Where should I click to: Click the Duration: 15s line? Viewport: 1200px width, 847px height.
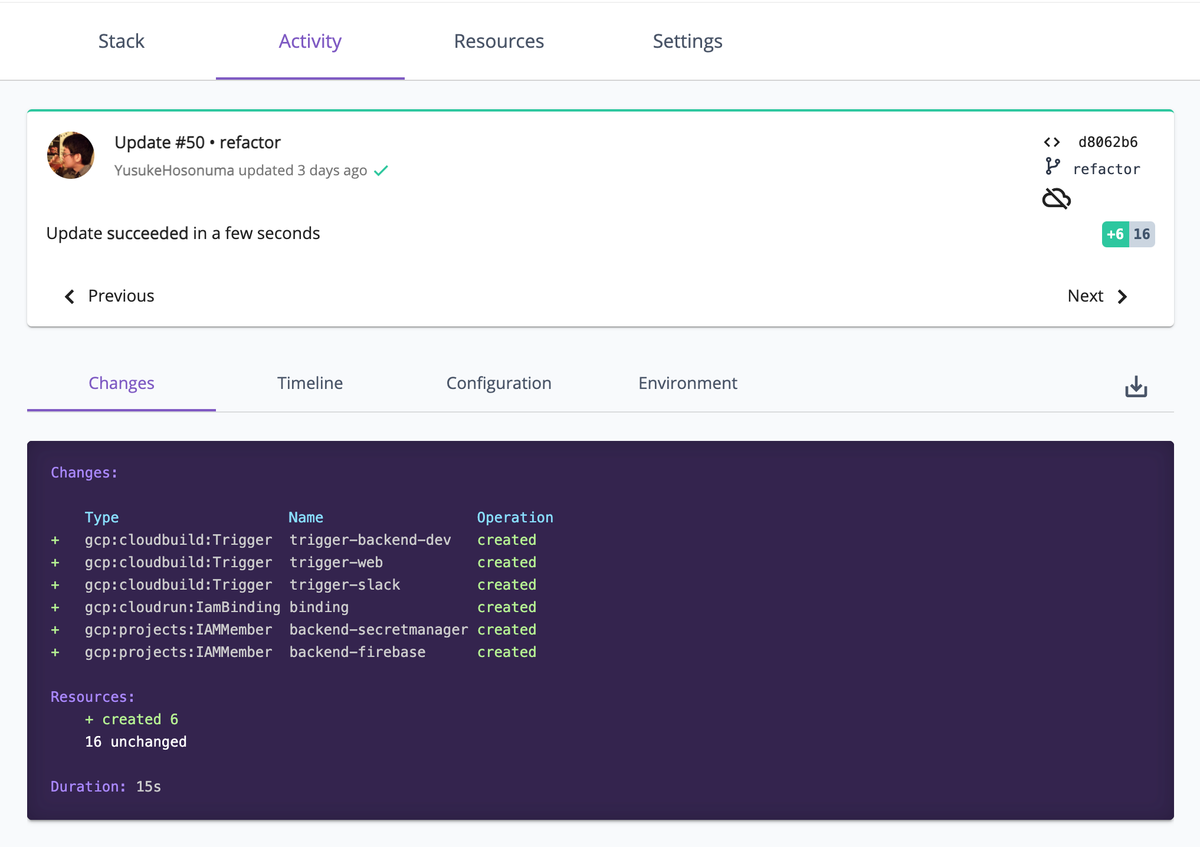pos(106,787)
